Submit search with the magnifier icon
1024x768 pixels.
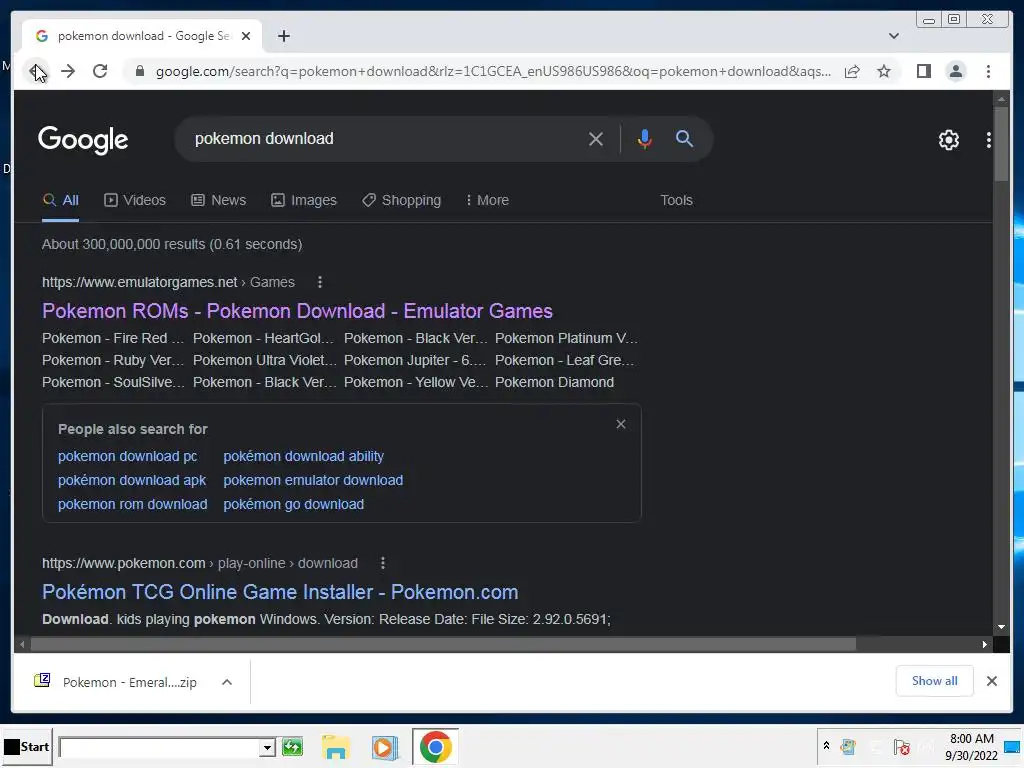click(684, 138)
